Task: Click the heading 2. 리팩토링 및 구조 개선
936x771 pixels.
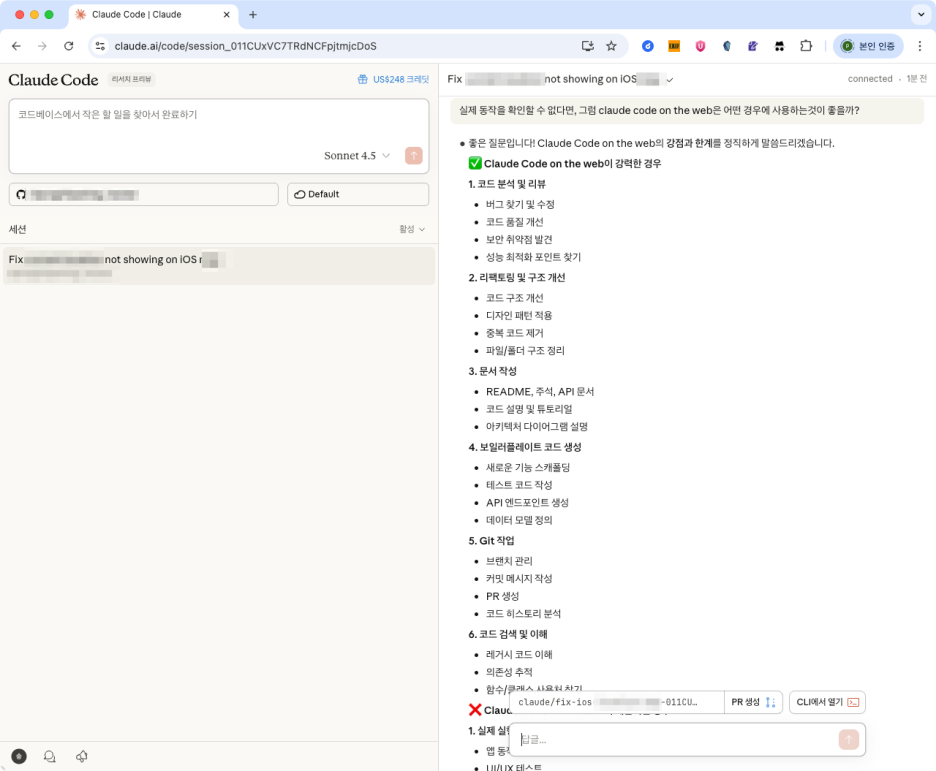Action: tap(516, 277)
